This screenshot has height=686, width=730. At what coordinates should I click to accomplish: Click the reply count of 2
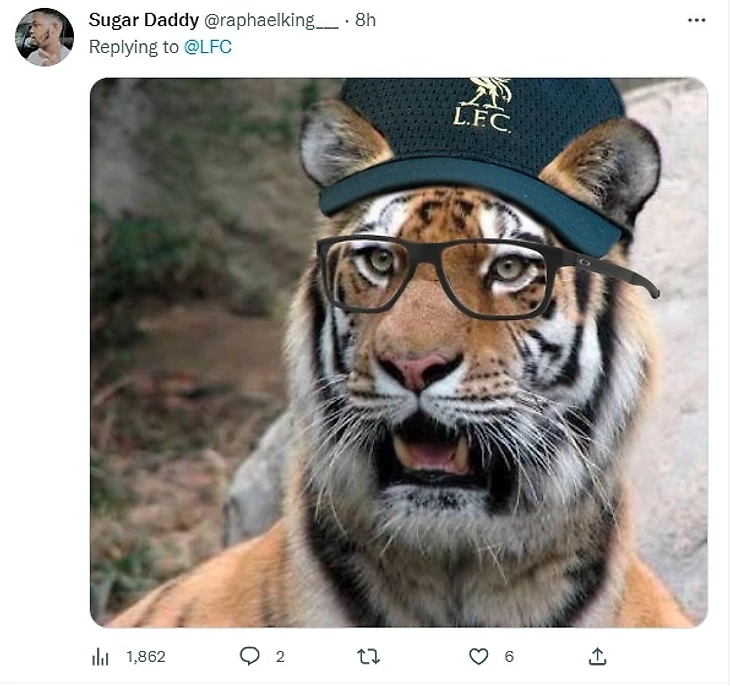280,657
